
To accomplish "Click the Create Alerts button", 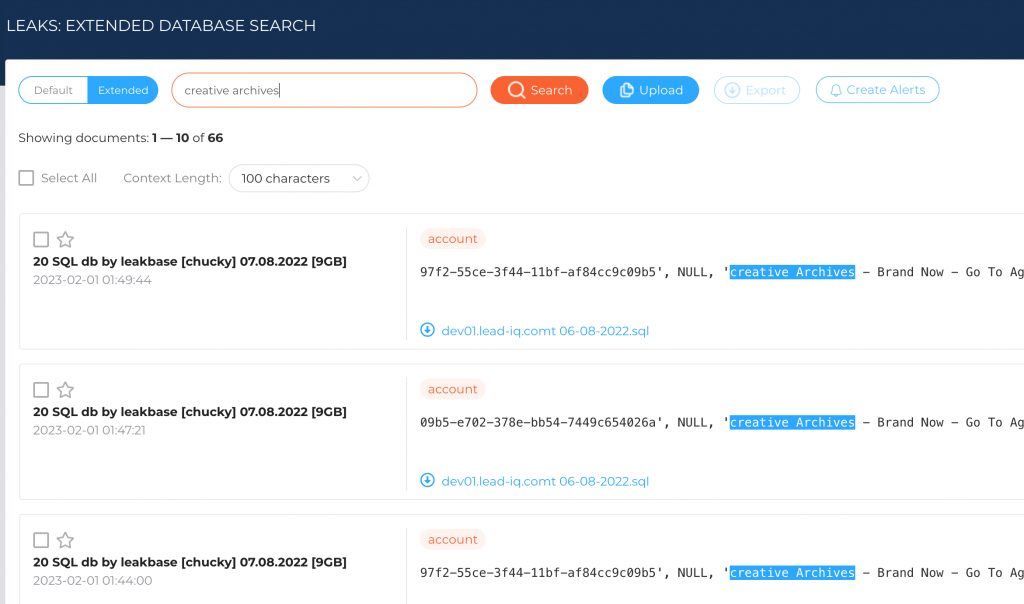I will [x=878, y=90].
